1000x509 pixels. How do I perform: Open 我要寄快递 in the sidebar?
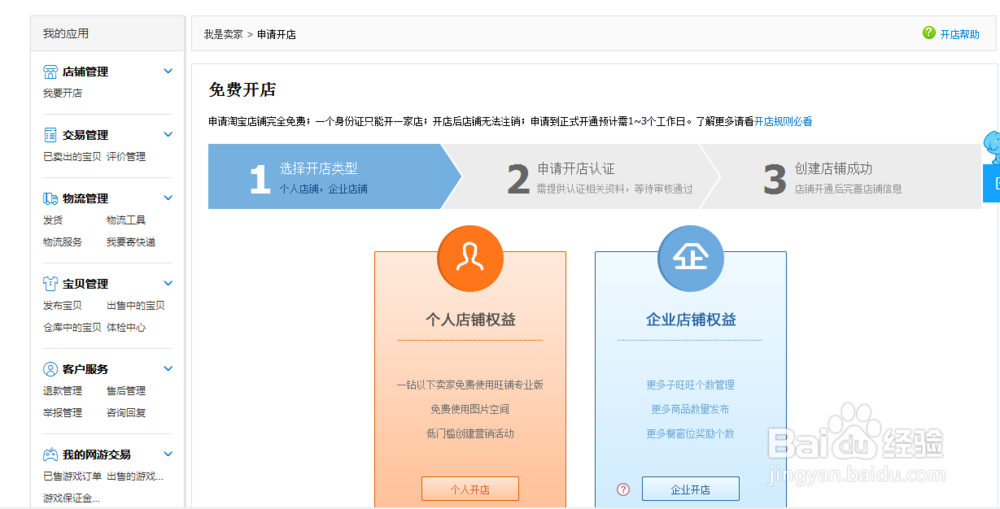[x=131, y=242]
